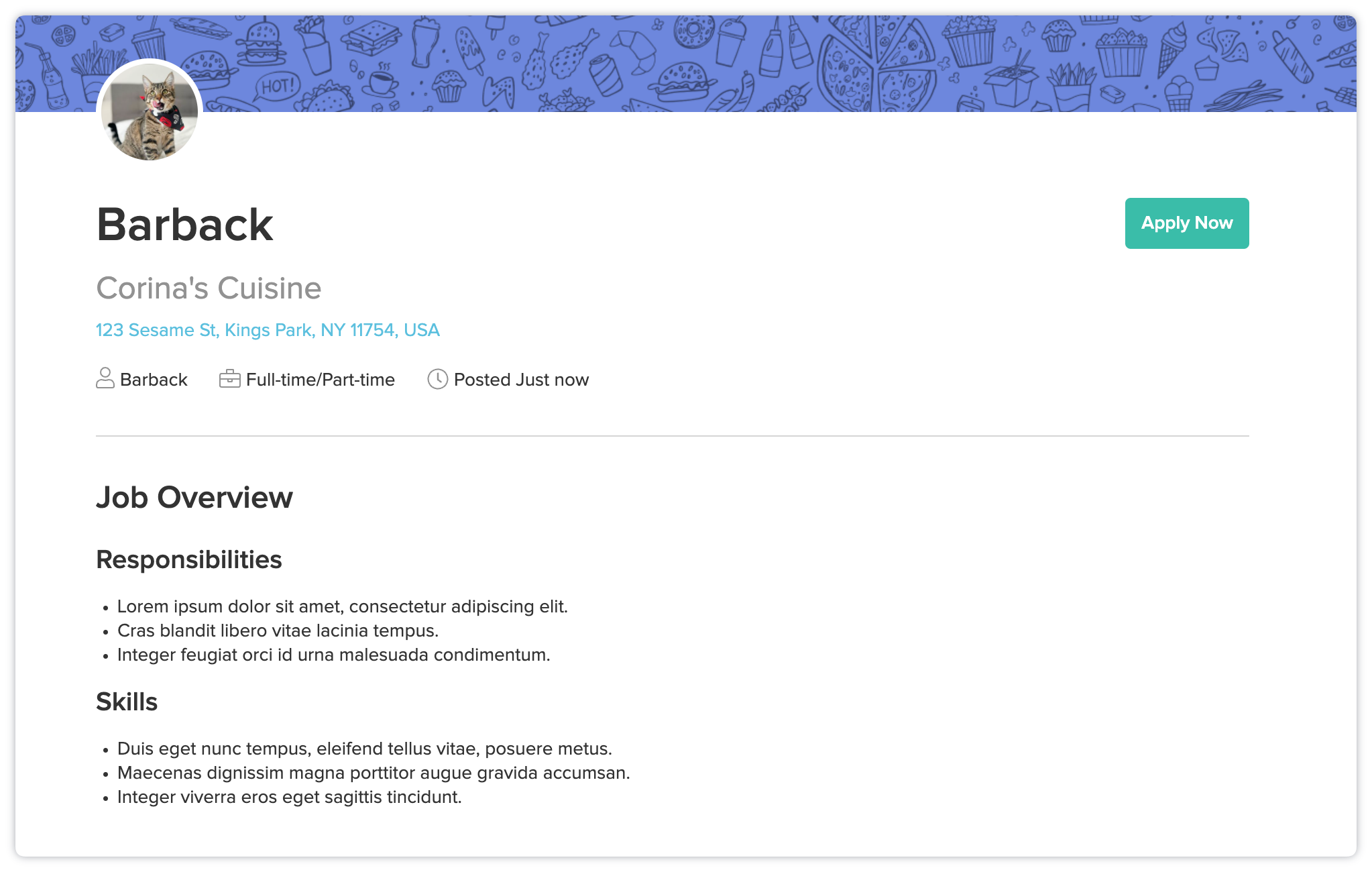The image size is (1372, 872).
Task: Select the briefcase icon near Full-time/Part-time
Action: pyautogui.click(x=230, y=379)
